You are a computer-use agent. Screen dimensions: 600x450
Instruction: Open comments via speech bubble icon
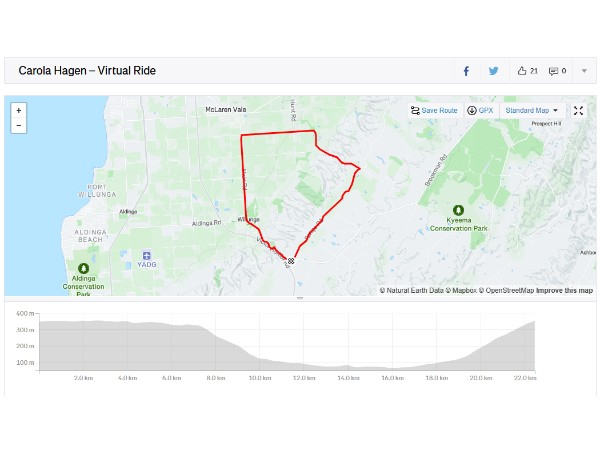click(x=553, y=71)
